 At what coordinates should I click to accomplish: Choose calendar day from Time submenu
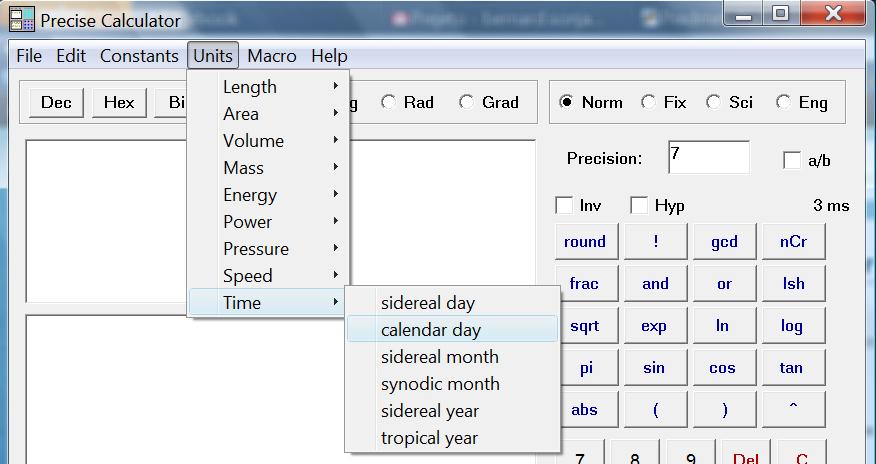pos(452,329)
